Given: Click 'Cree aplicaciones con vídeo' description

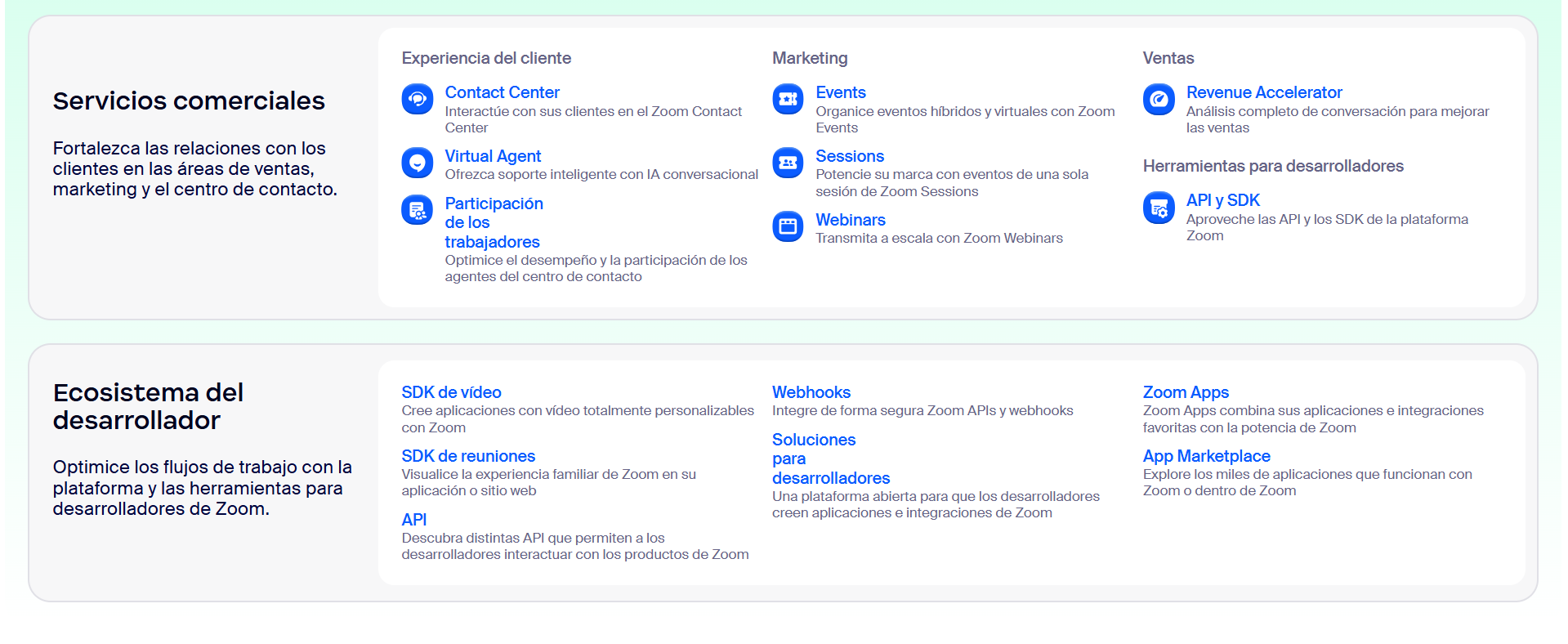Looking at the screenshot, I should pyautogui.click(x=578, y=419).
